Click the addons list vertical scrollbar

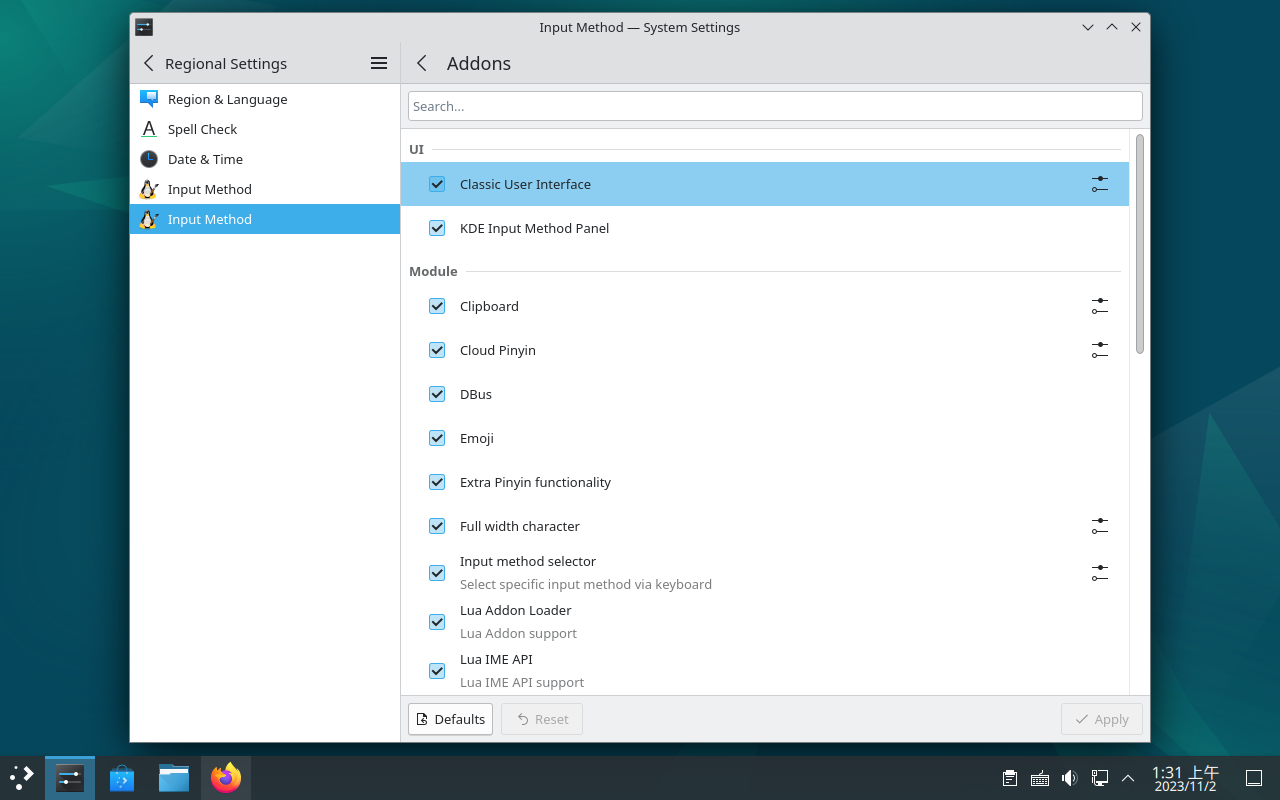pyautogui.click(x=1140, y=244)
